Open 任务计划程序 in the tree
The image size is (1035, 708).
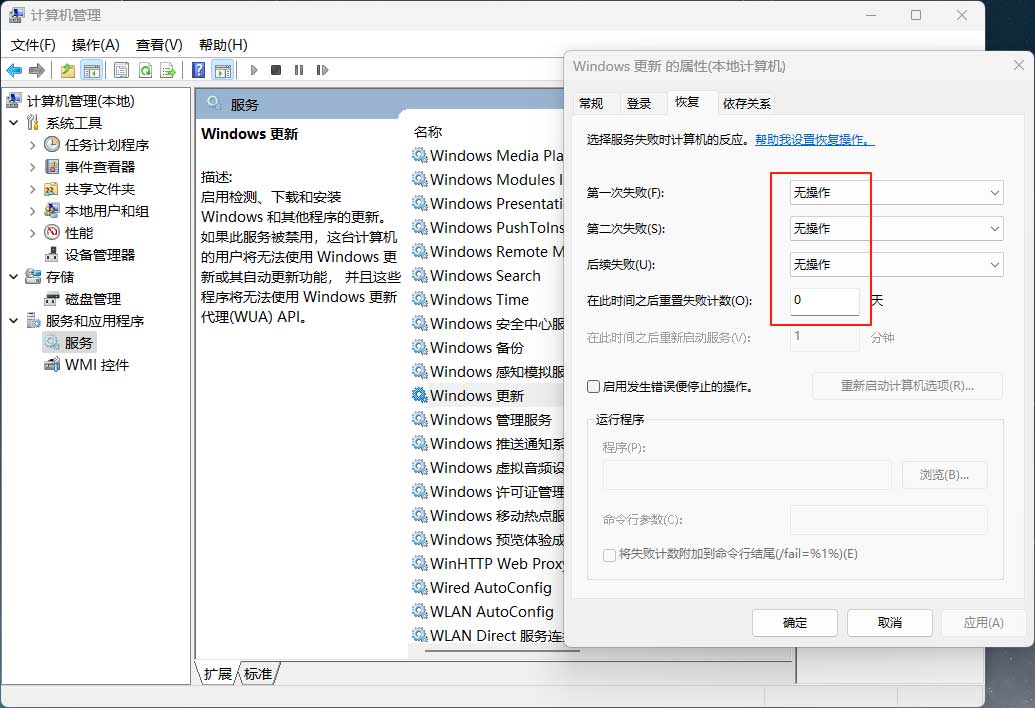(106, 145)
